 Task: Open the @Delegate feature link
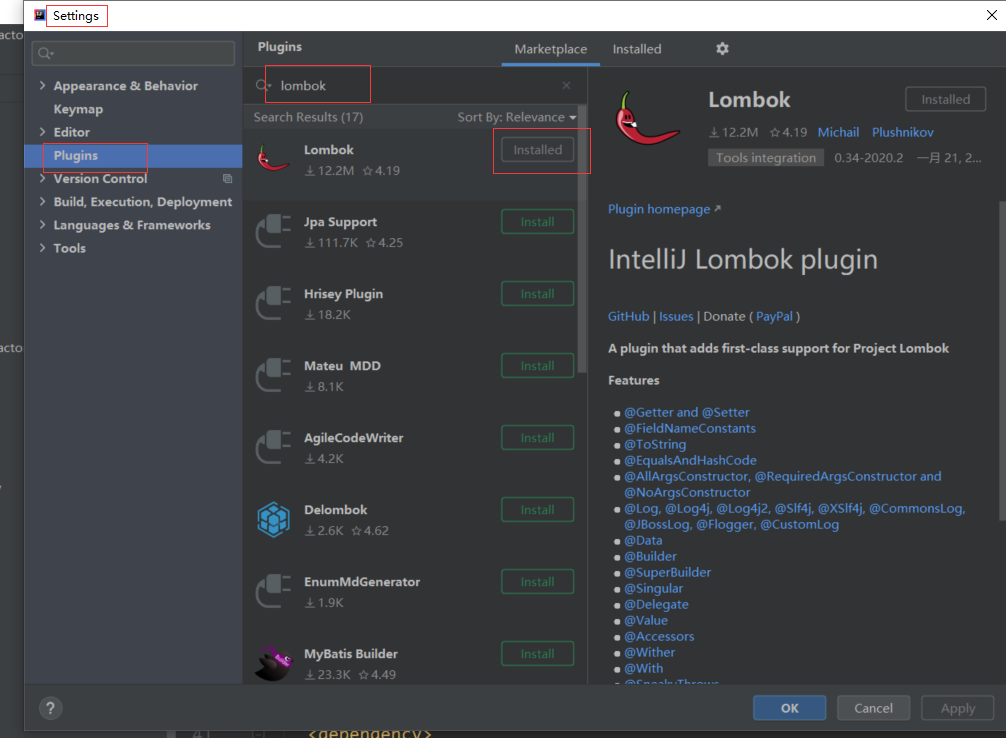656,605
